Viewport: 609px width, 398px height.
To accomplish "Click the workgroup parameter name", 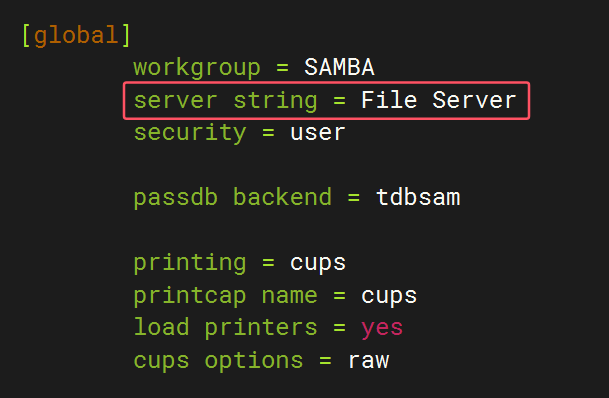I will point(197,68).
